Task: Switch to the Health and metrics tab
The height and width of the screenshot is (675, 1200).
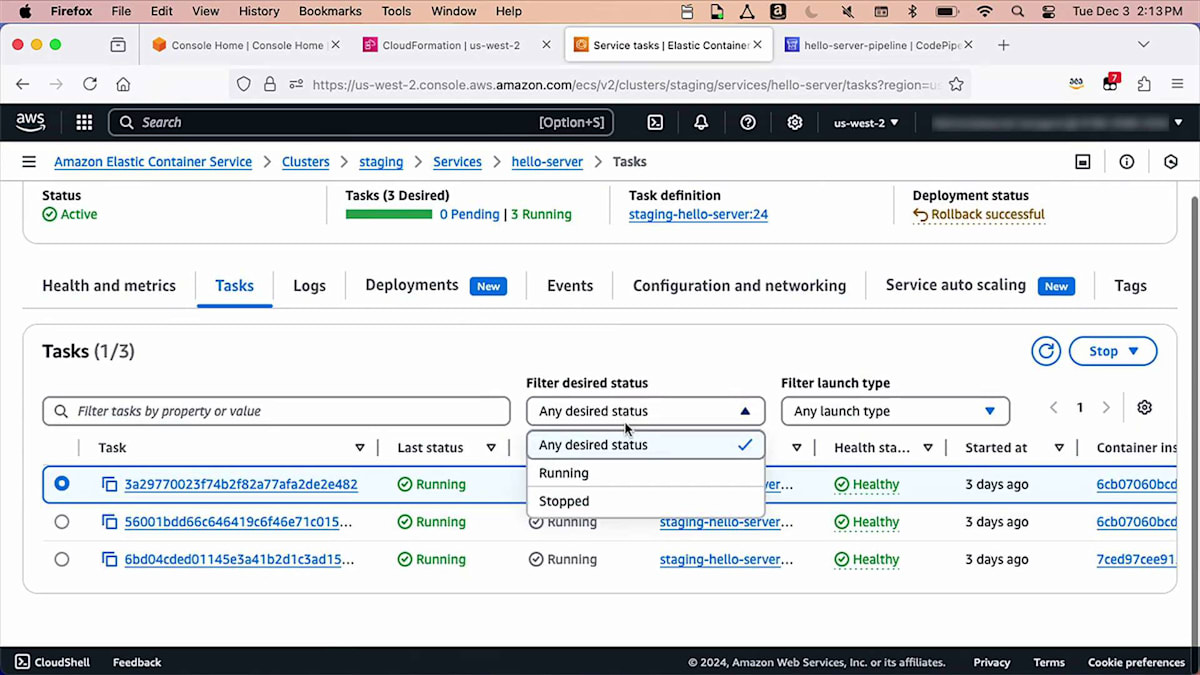Action: pos(109,286)
